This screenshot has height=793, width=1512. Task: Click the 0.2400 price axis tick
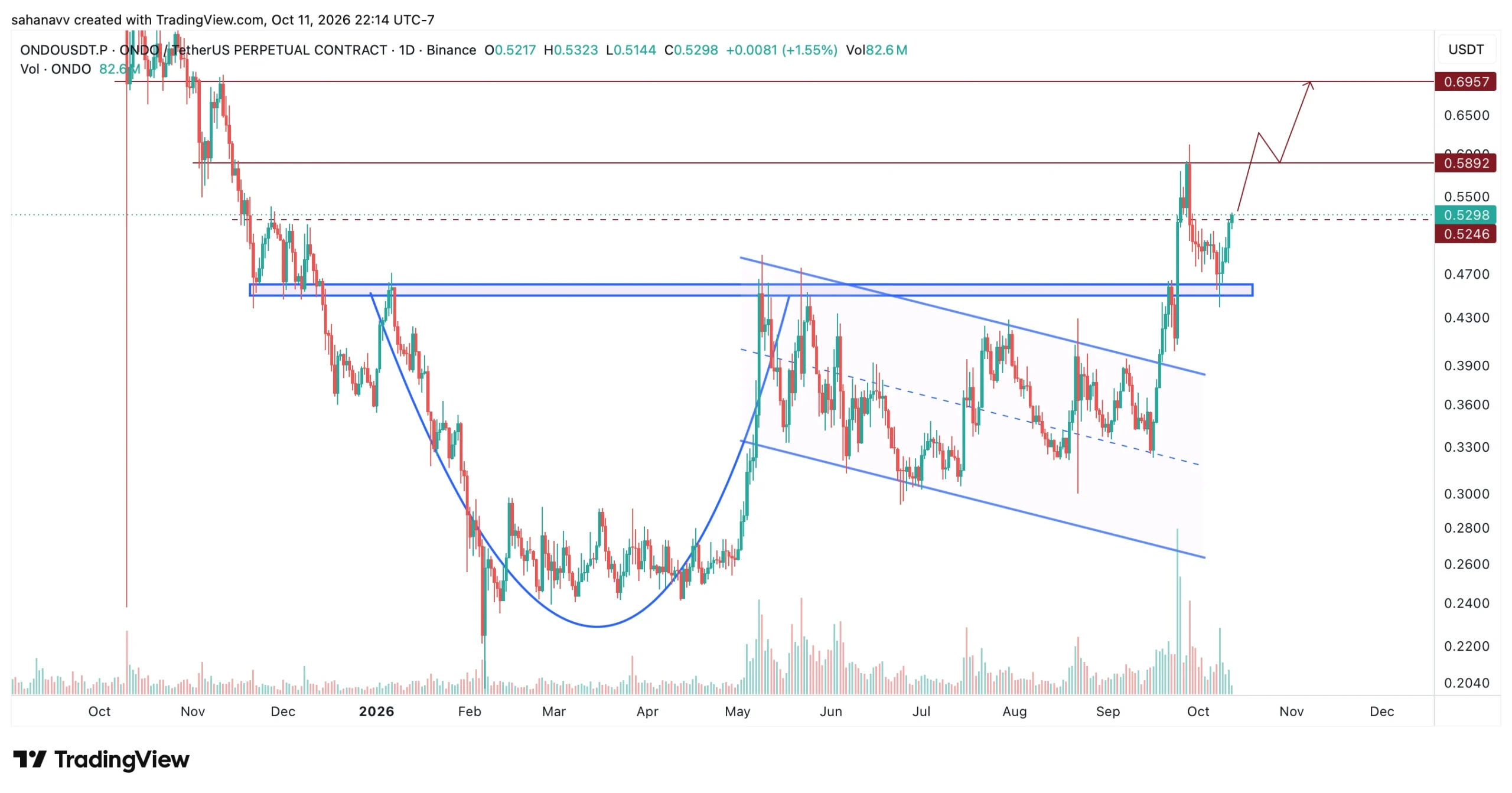coord(1467,603)
